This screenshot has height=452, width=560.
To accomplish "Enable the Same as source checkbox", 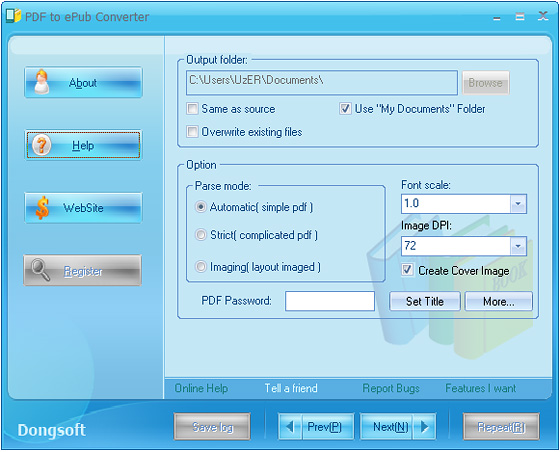I will [192, 109].
